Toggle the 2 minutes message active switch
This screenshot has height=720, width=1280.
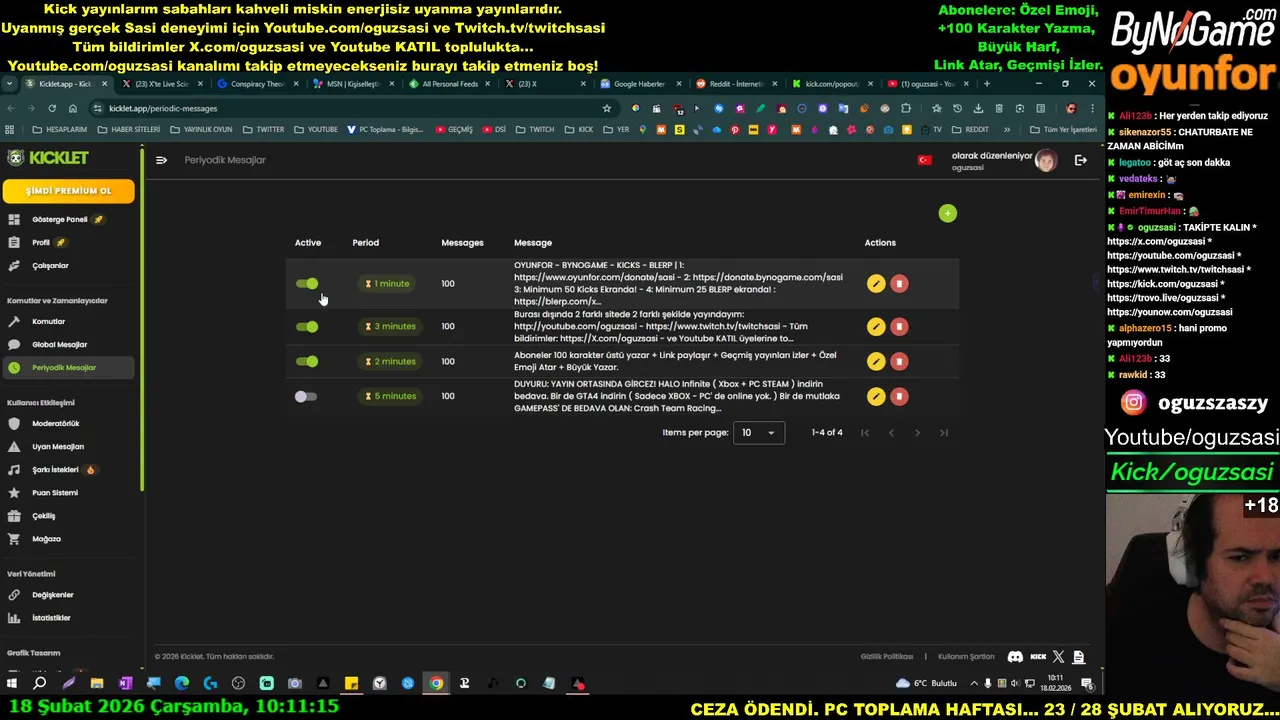pyautogui.click(x=307, y=361)
